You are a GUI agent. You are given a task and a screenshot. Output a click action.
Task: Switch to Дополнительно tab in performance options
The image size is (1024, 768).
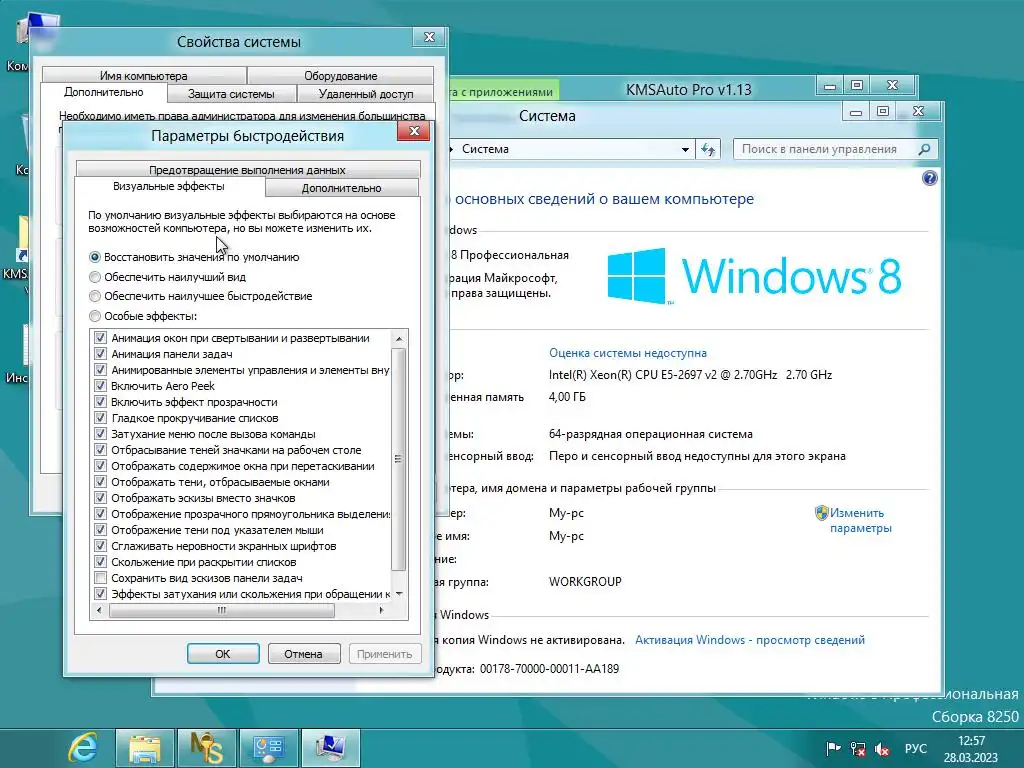(x=342, y=188)
